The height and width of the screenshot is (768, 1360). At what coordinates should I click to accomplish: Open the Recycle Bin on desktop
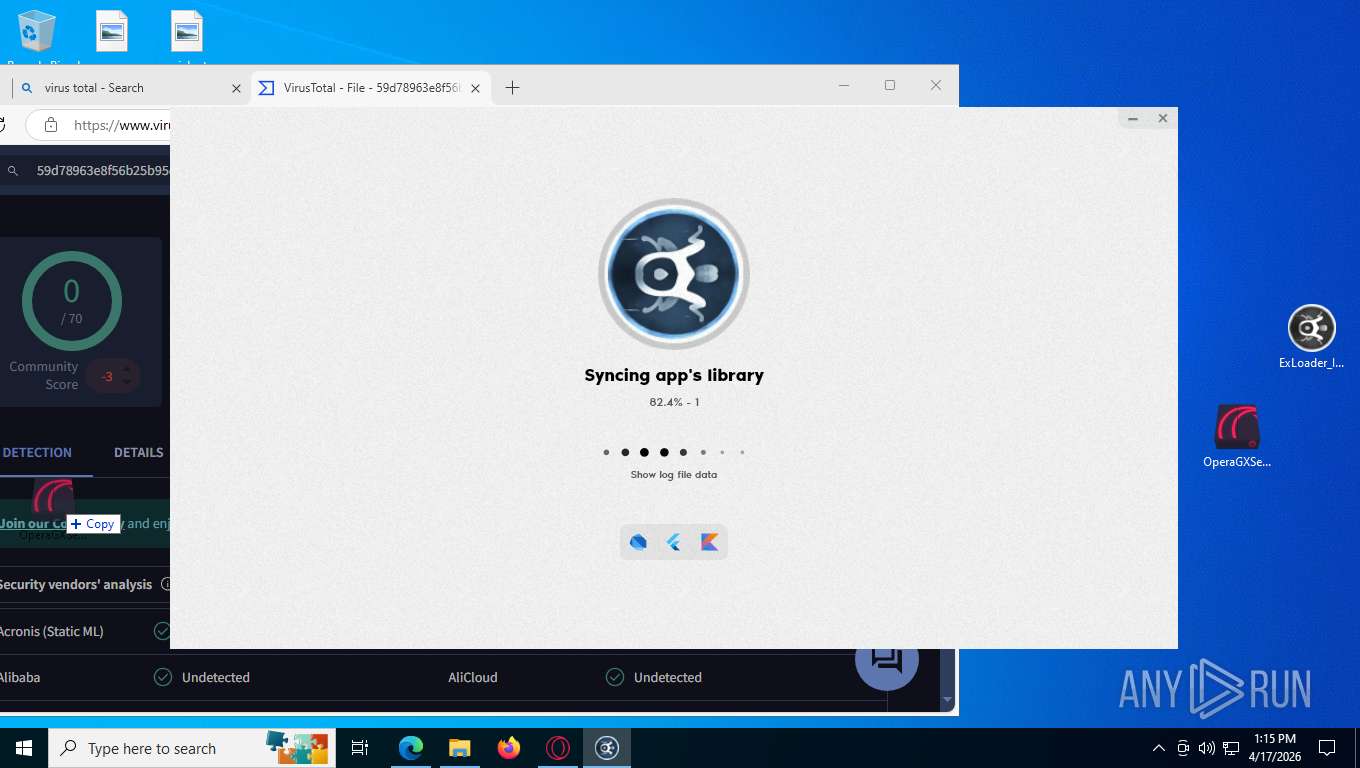pos(37,37)
